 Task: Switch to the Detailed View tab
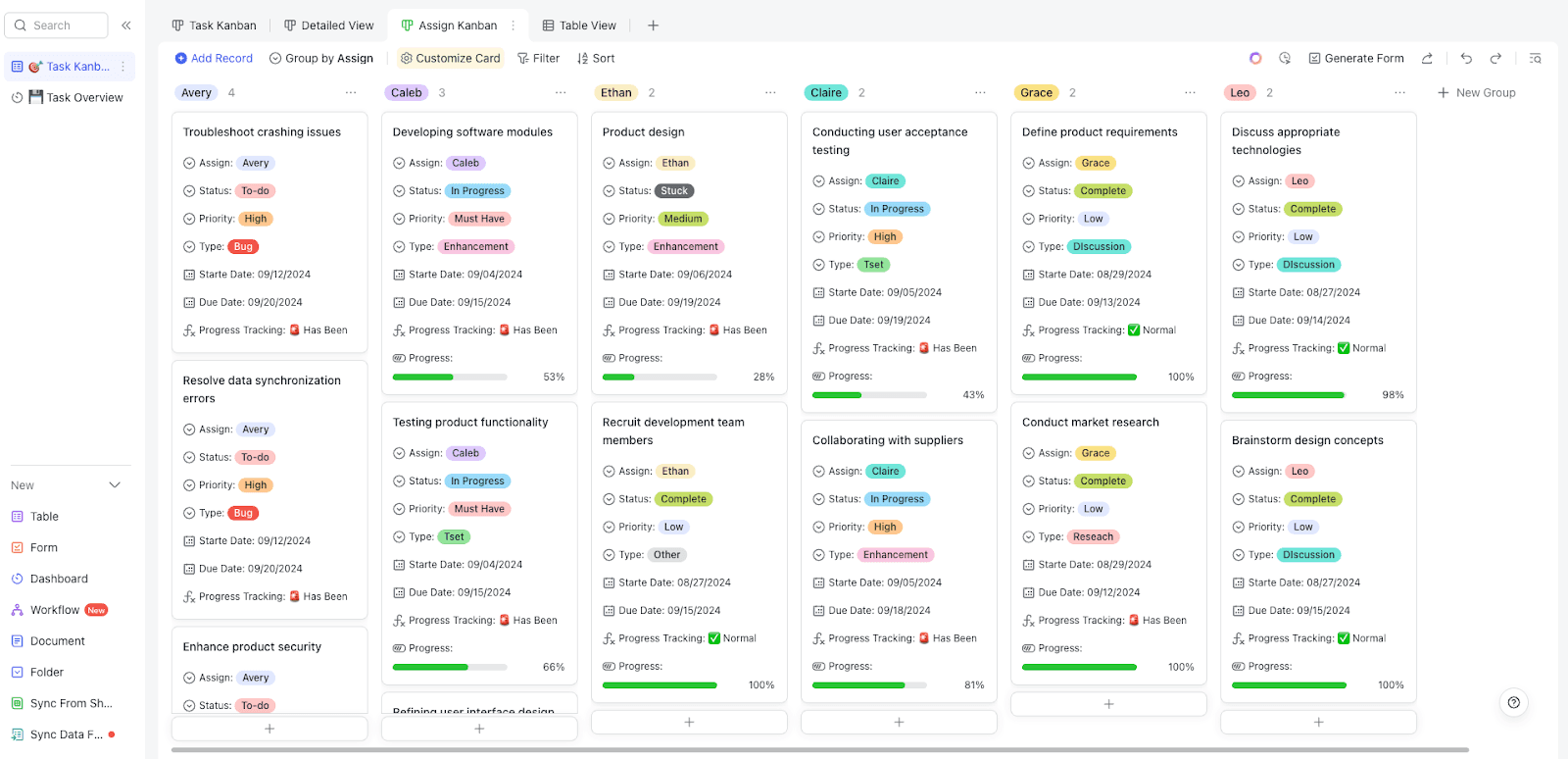click(328, 25)
